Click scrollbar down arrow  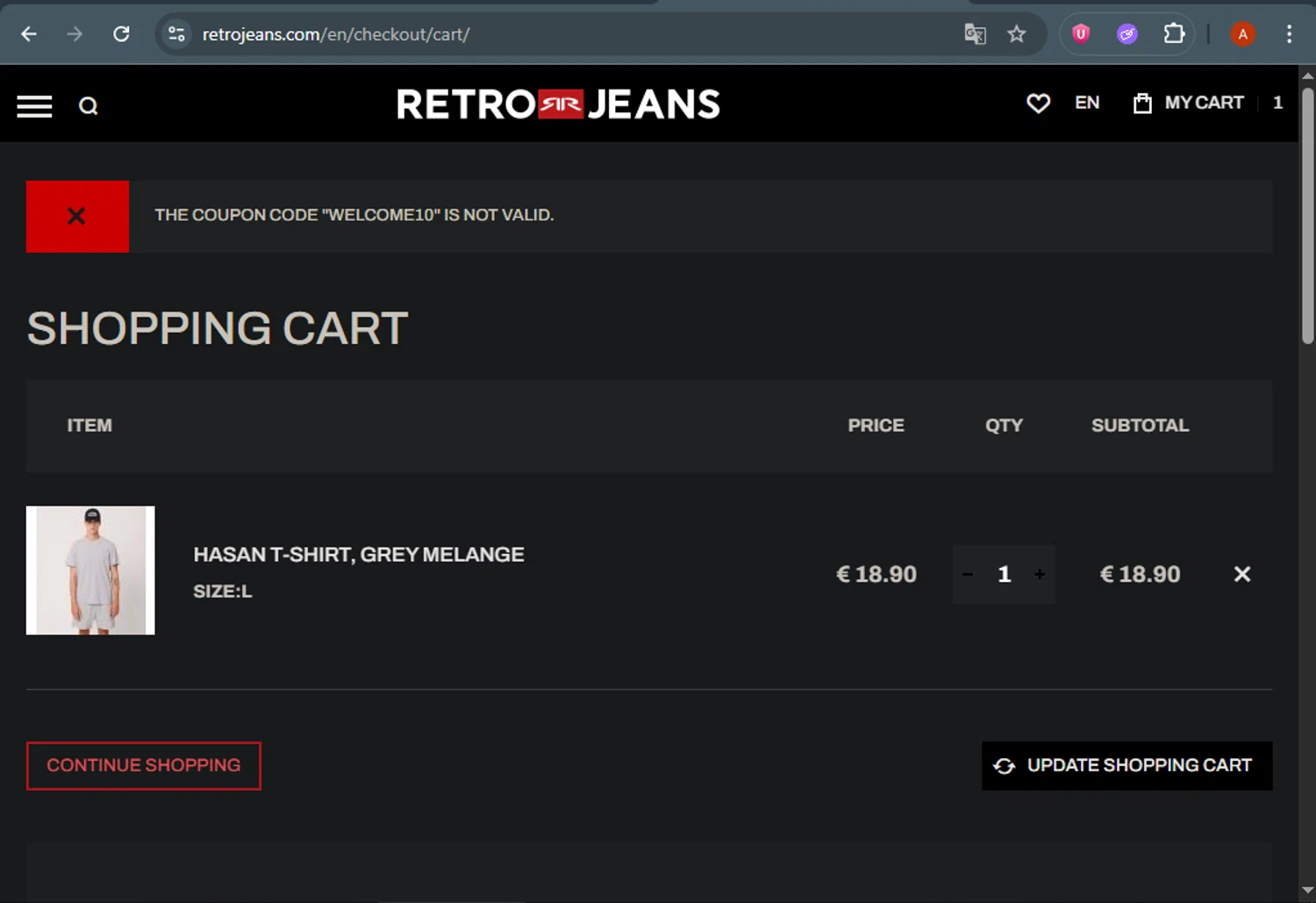click(x=1307, y=890)
